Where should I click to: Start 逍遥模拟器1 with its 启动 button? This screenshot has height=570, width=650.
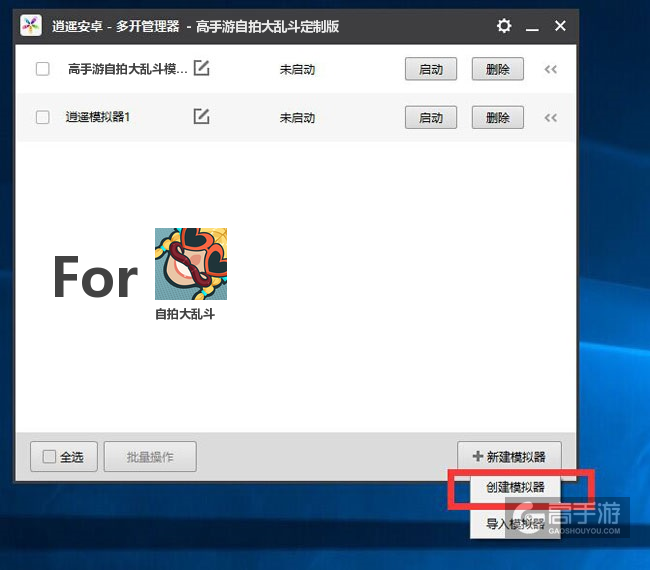pos(430,117)
